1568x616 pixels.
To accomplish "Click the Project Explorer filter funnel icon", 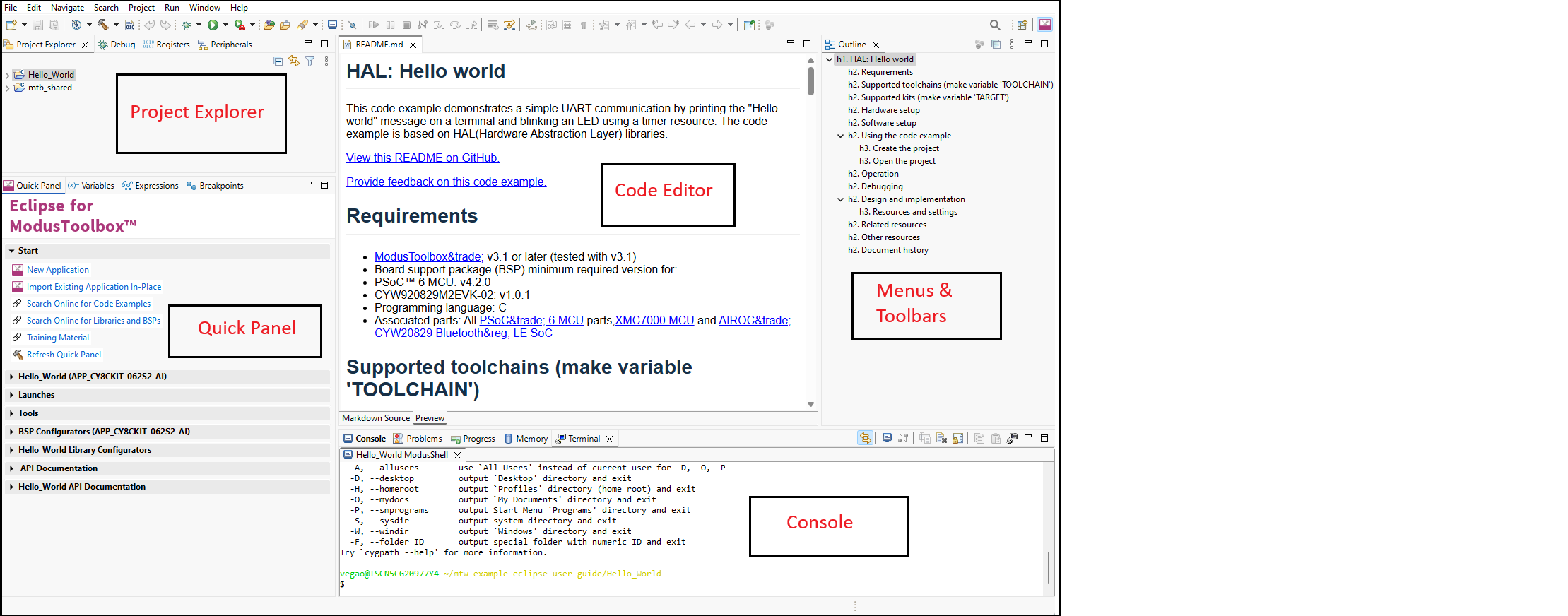I will 310,61.
